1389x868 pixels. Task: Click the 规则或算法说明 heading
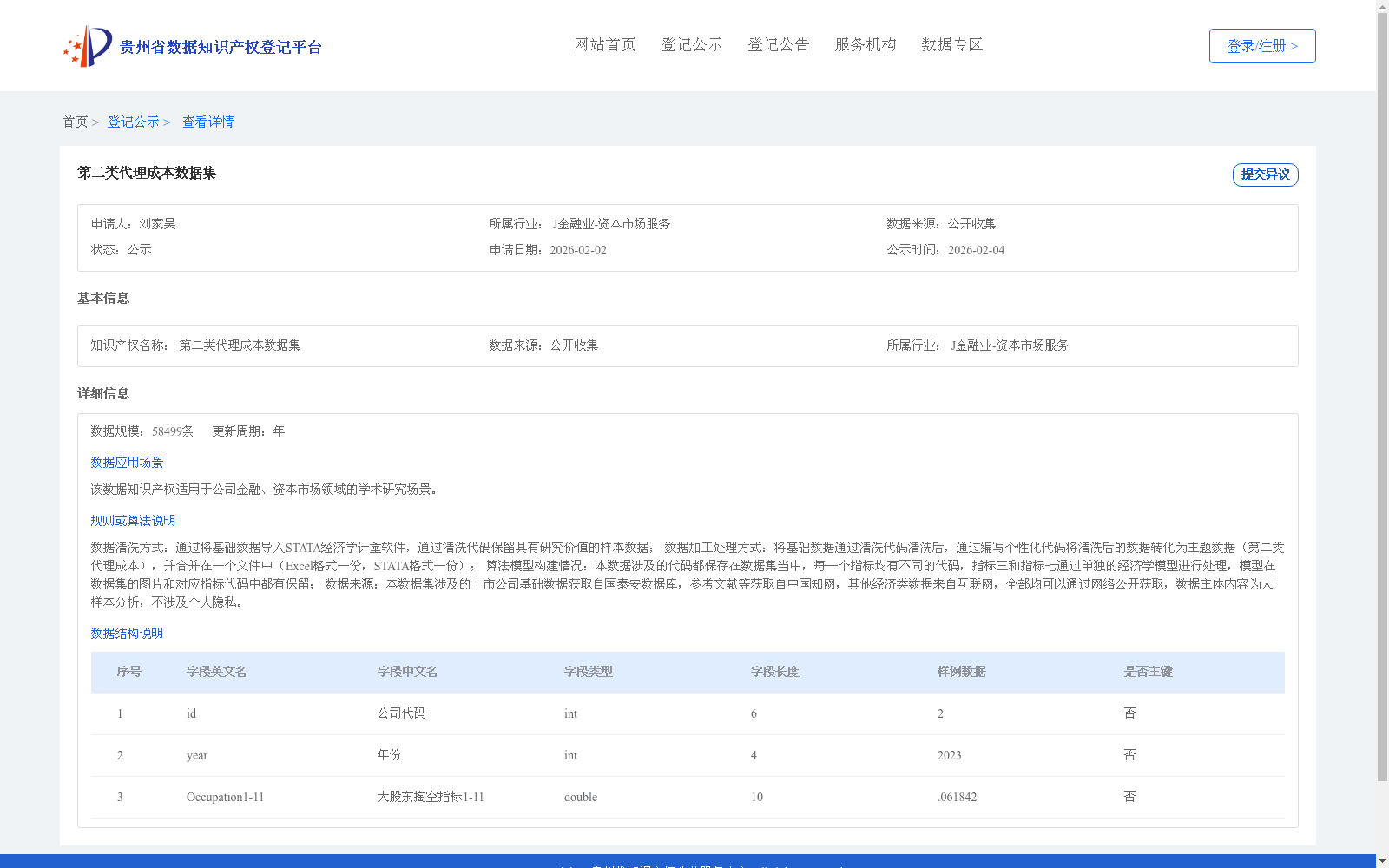tap(133, 521)
